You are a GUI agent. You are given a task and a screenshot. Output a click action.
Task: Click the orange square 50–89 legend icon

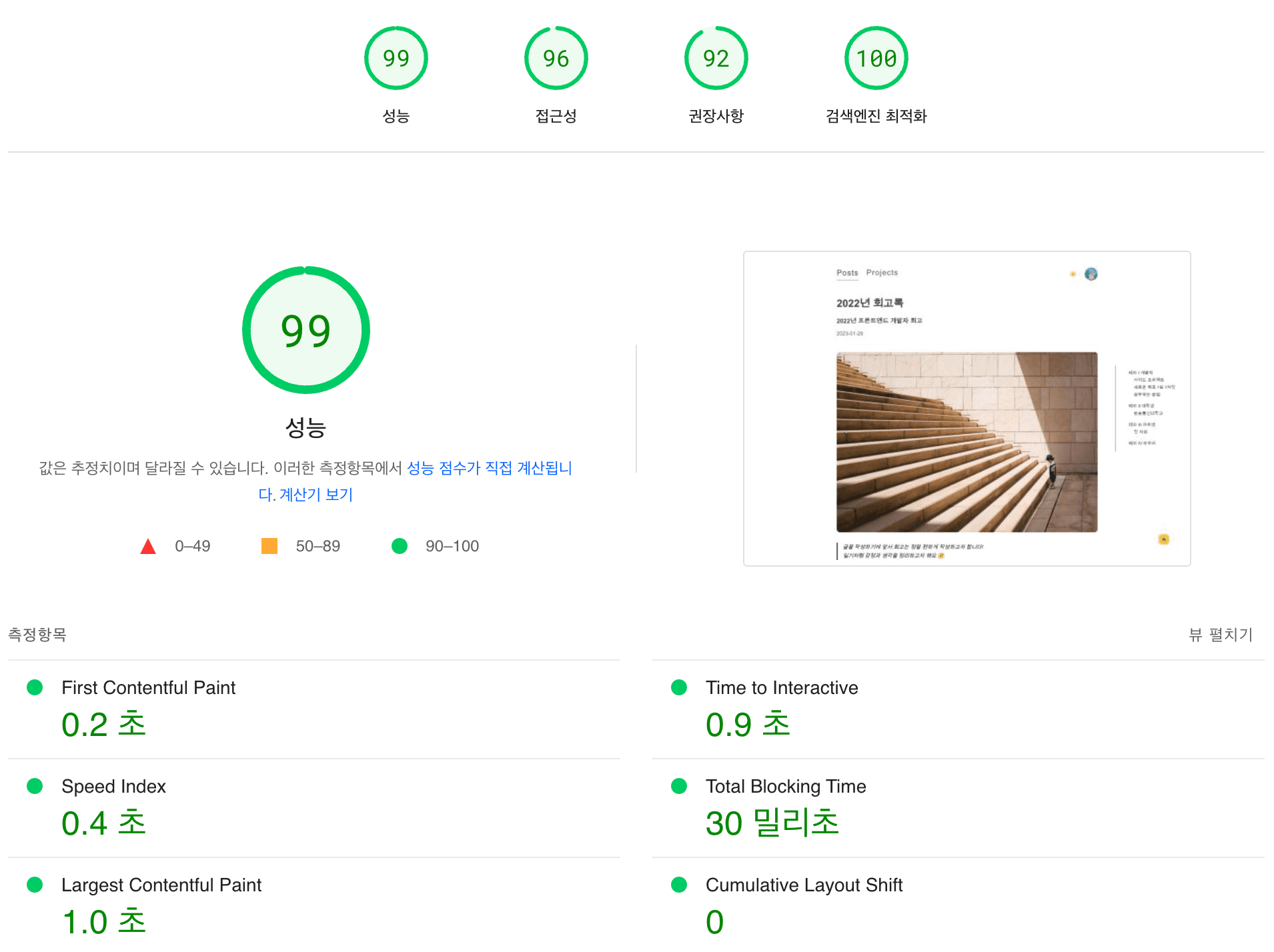click(269, 546)
